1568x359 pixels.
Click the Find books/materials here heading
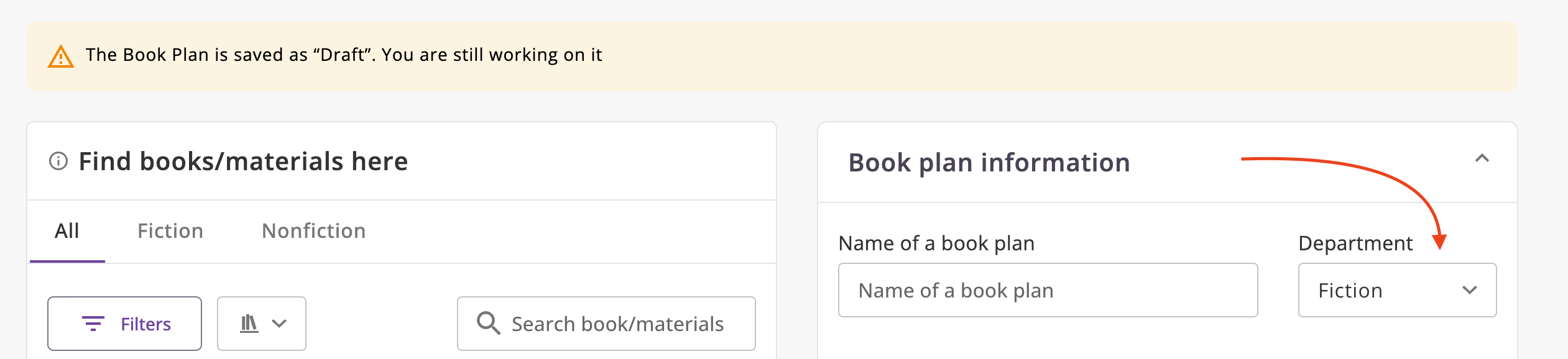click(x=243, y=161)
